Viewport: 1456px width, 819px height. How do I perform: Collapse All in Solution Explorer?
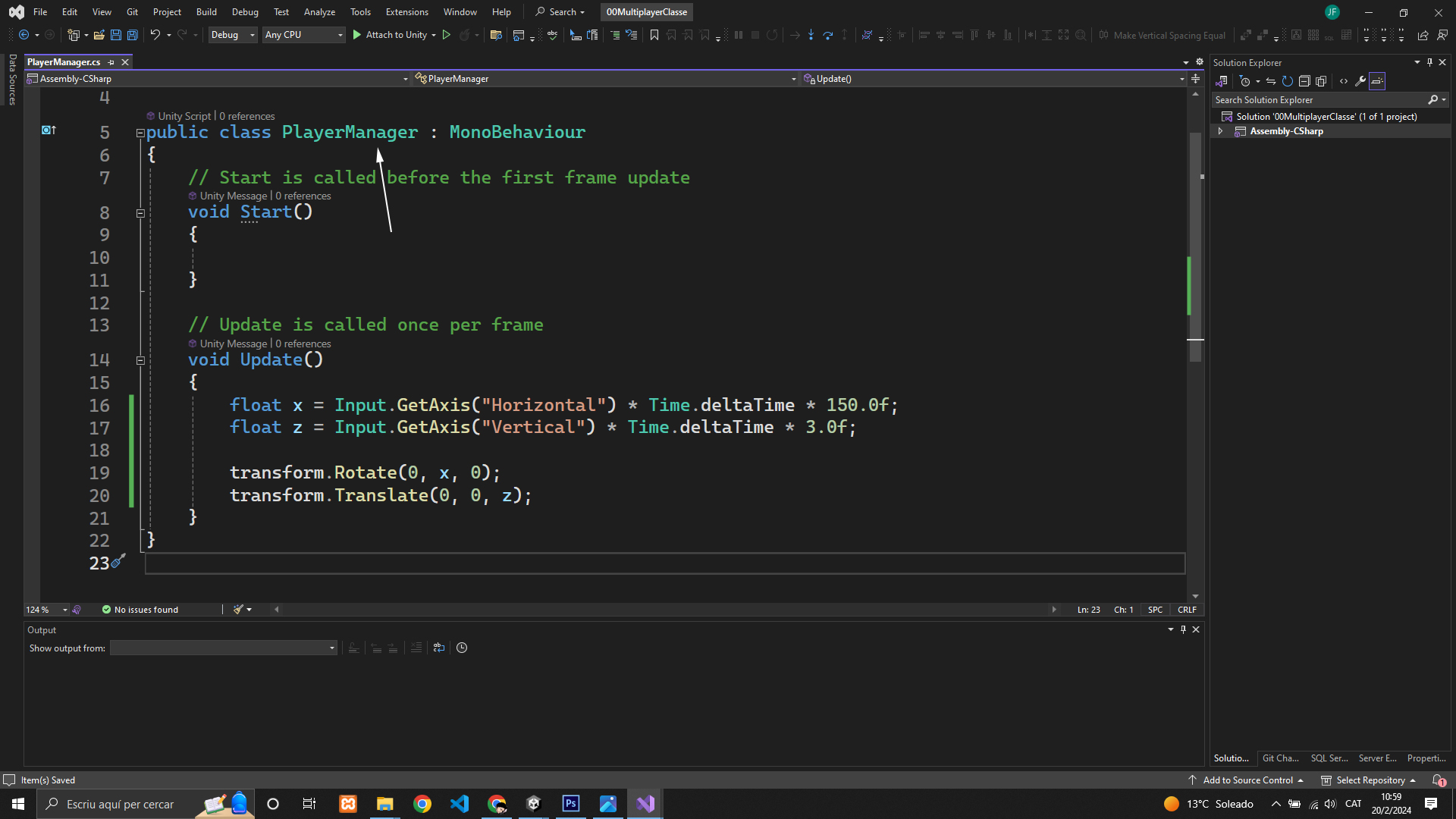click(1304, 81)
